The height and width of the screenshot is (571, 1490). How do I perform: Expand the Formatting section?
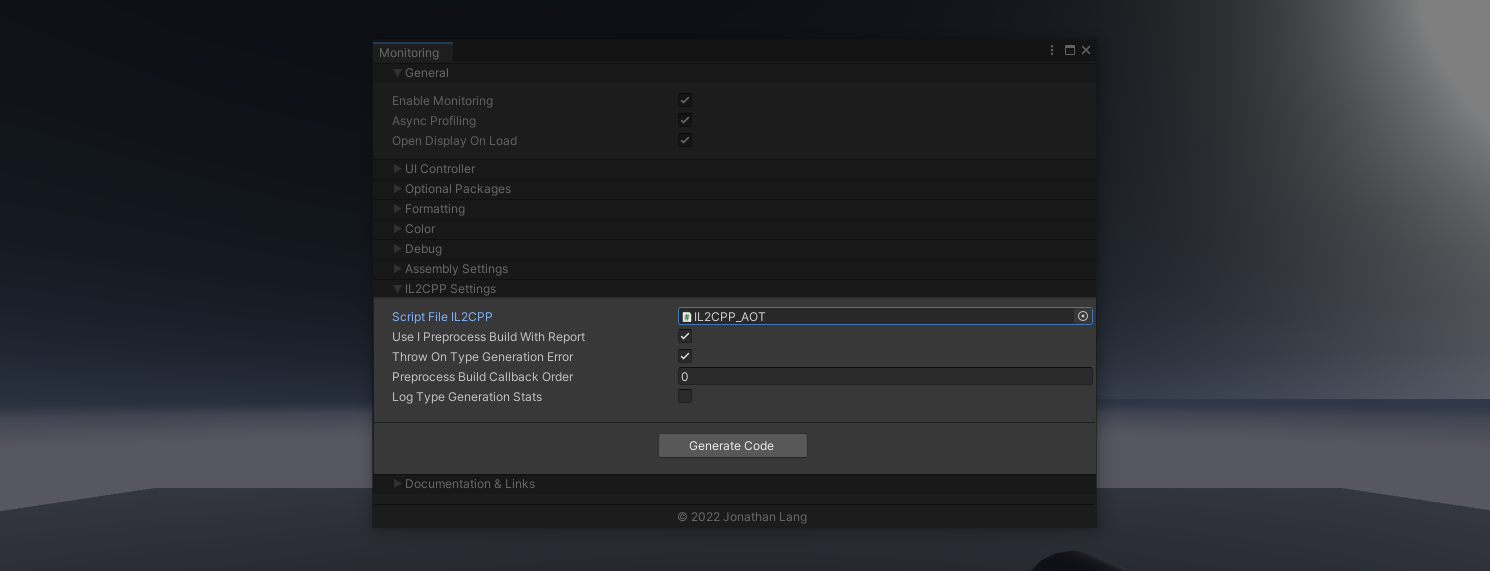397,209
